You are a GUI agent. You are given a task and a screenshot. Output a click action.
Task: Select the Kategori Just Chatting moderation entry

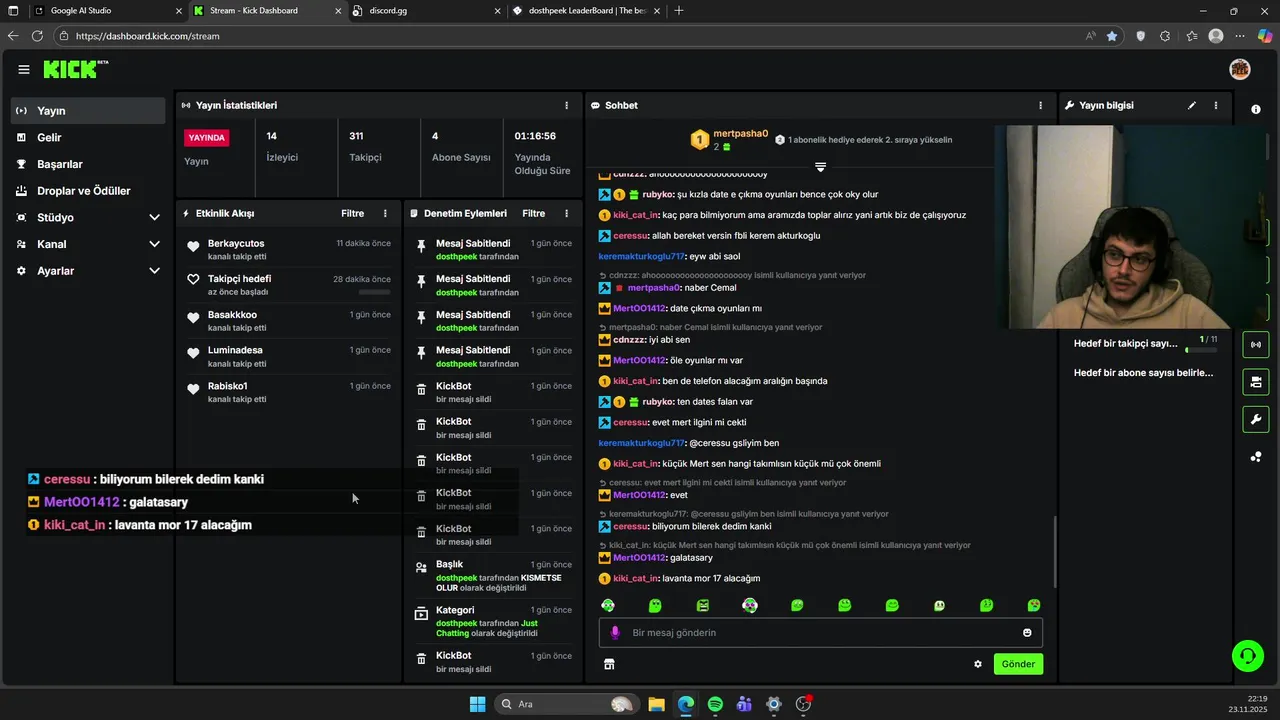[494, 621]
